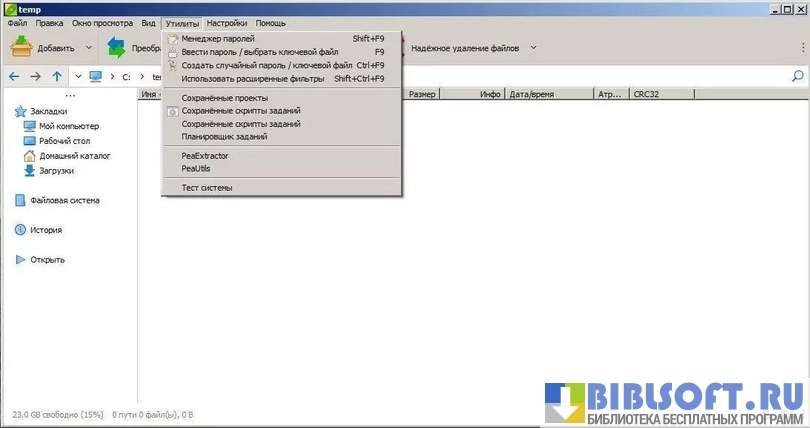The height and width of the screenshot is (428, 810).
Task: Click the search magnifier icon
Action: tap(797, 76)
